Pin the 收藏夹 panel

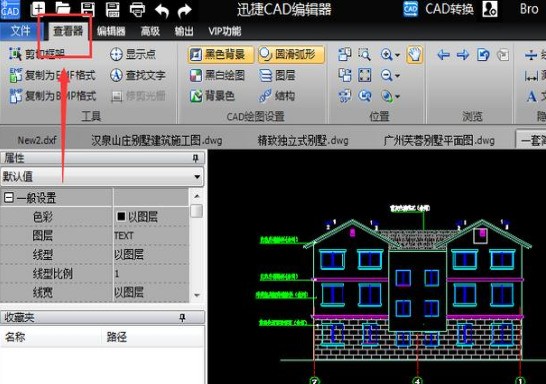tap(182, 318)
